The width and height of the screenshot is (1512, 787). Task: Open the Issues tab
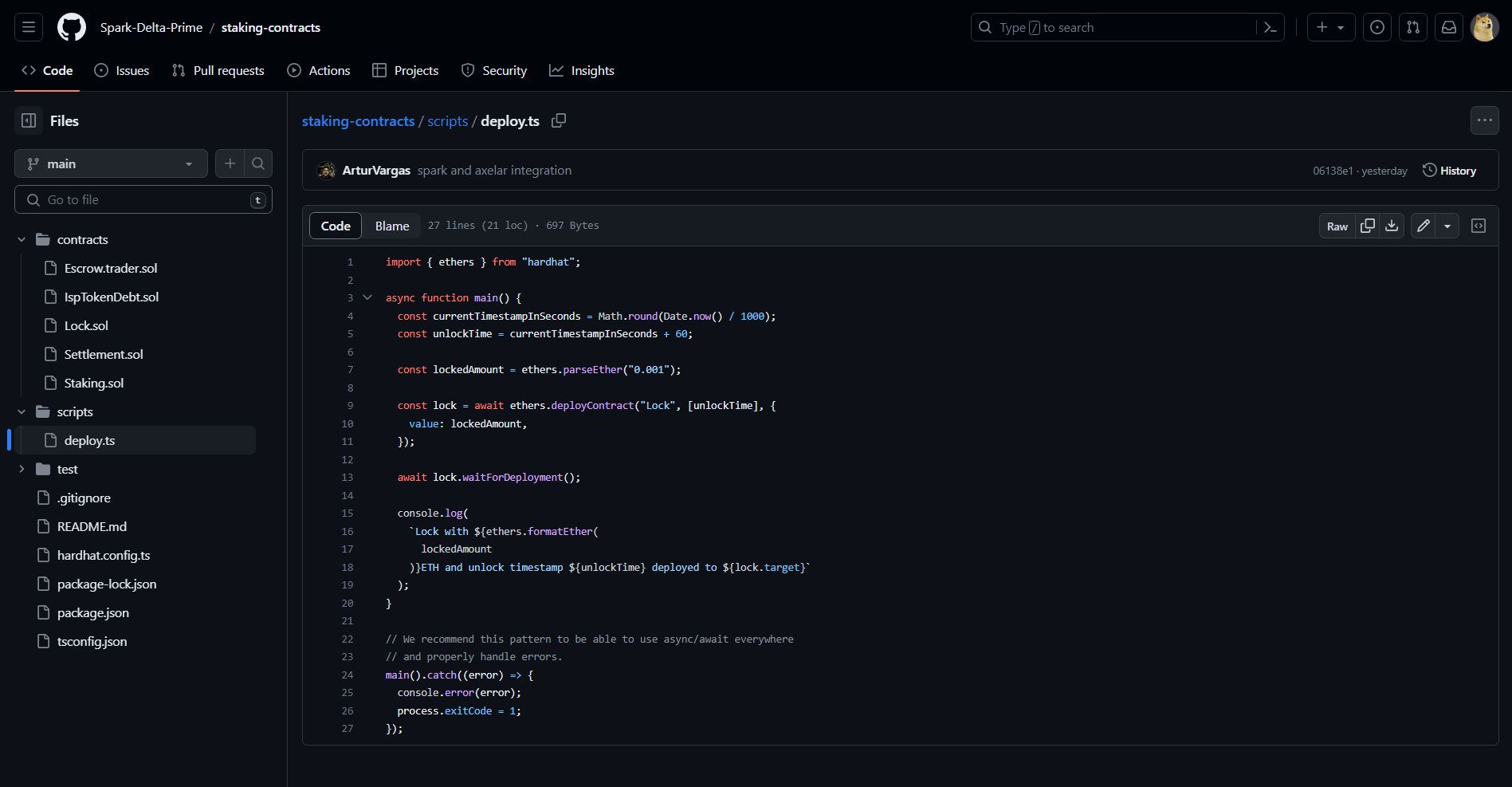[x=122, y=70]
